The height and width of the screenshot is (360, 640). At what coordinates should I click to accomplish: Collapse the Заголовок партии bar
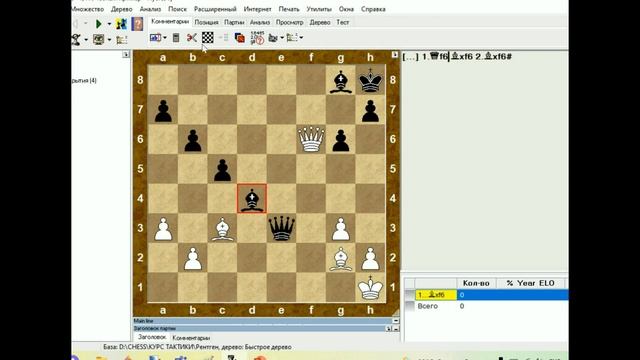pos(396,329)
